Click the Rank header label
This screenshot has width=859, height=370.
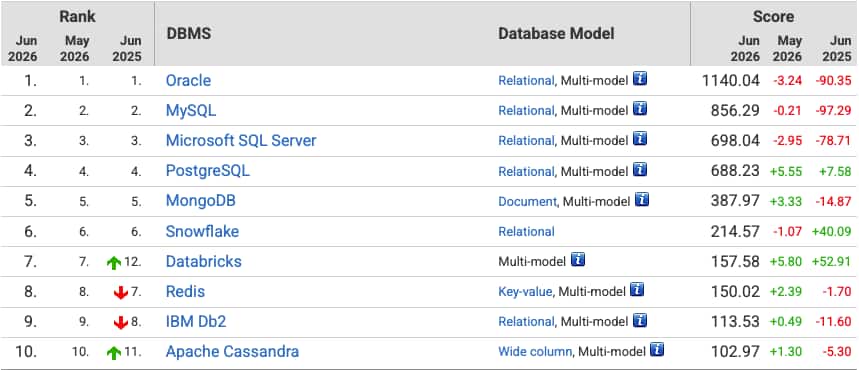pos(77,16)
